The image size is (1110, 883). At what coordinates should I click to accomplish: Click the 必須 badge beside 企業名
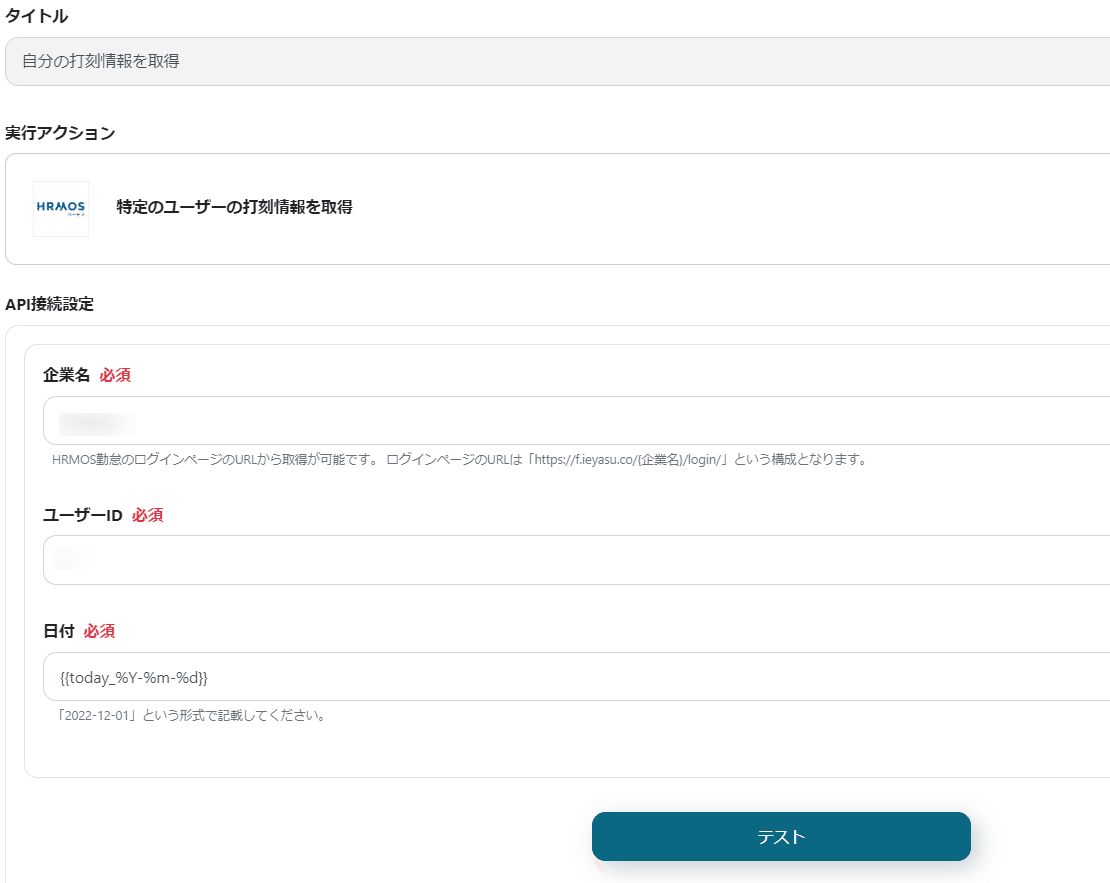pos(115,375)
